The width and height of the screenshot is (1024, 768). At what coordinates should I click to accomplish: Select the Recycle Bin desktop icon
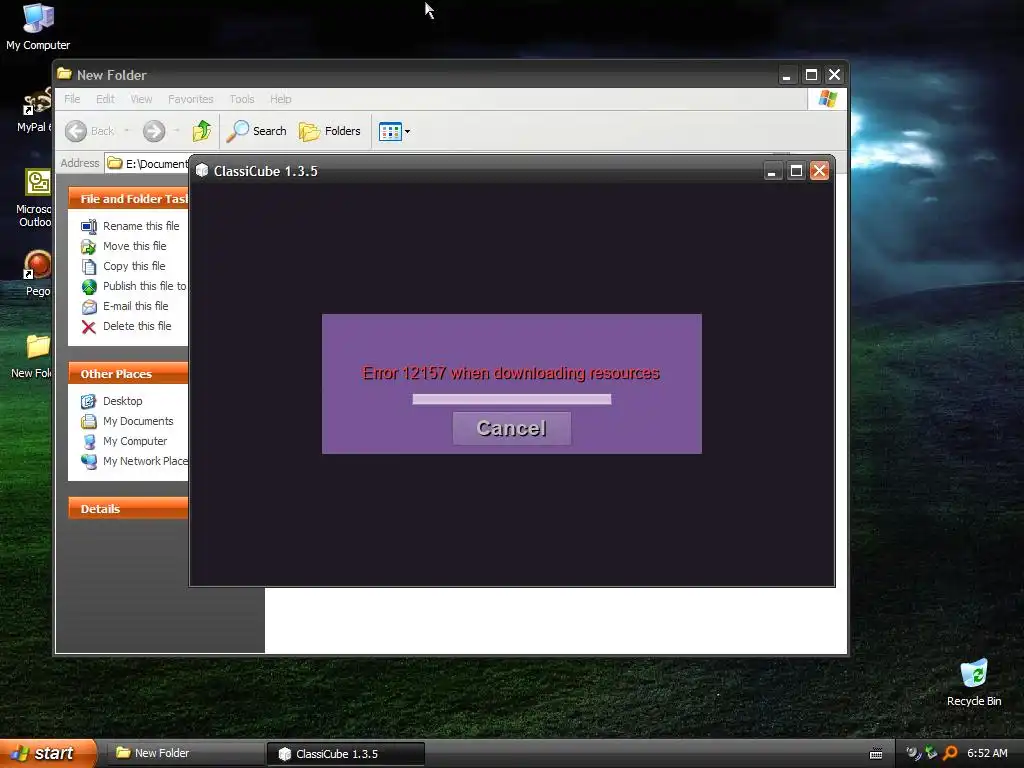(974, 682)
